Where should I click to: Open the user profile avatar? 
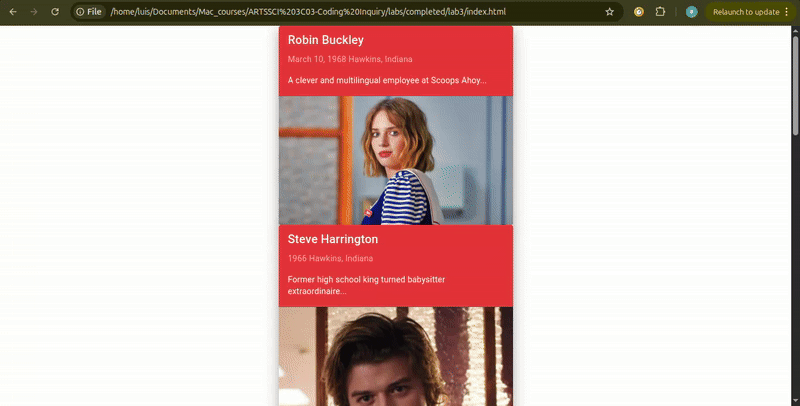pos(691,12)
